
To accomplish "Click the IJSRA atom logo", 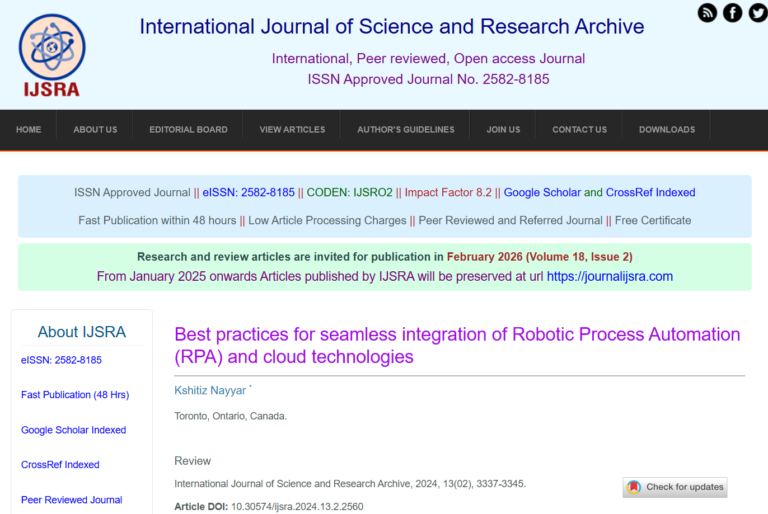I will coord(52,55).
